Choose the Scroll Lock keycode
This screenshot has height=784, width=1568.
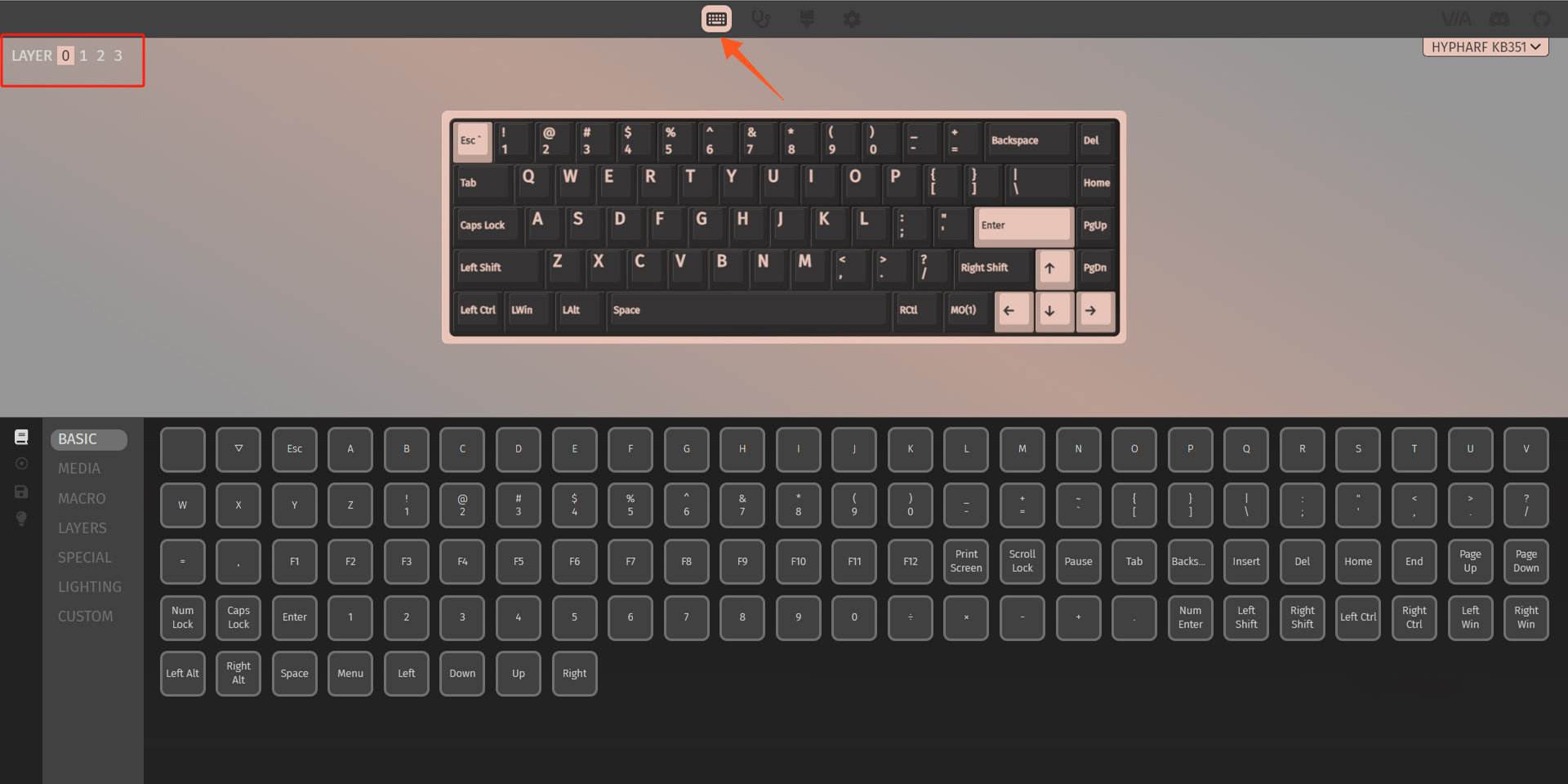coord(1022,561)
